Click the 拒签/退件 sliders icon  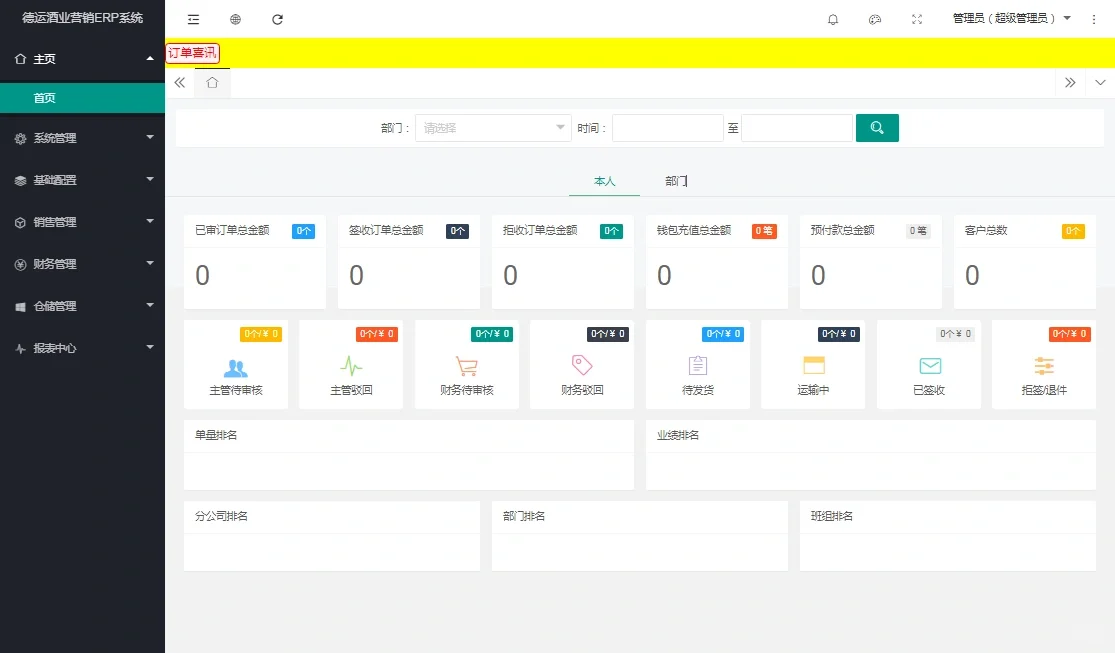tap(1044, 366)
